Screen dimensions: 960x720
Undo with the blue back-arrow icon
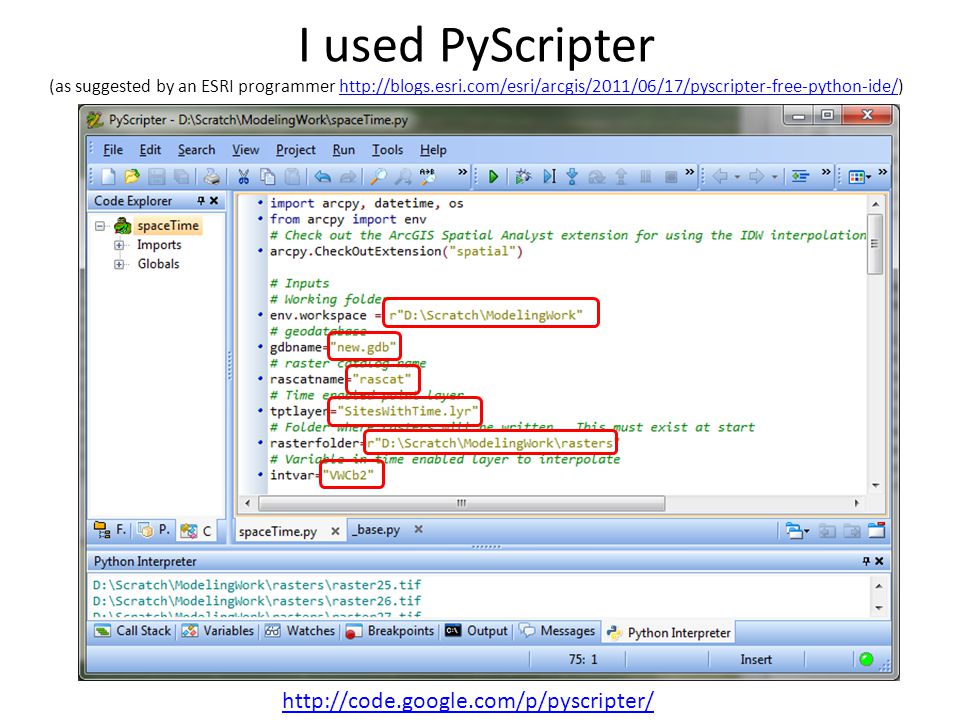[323, 176]
